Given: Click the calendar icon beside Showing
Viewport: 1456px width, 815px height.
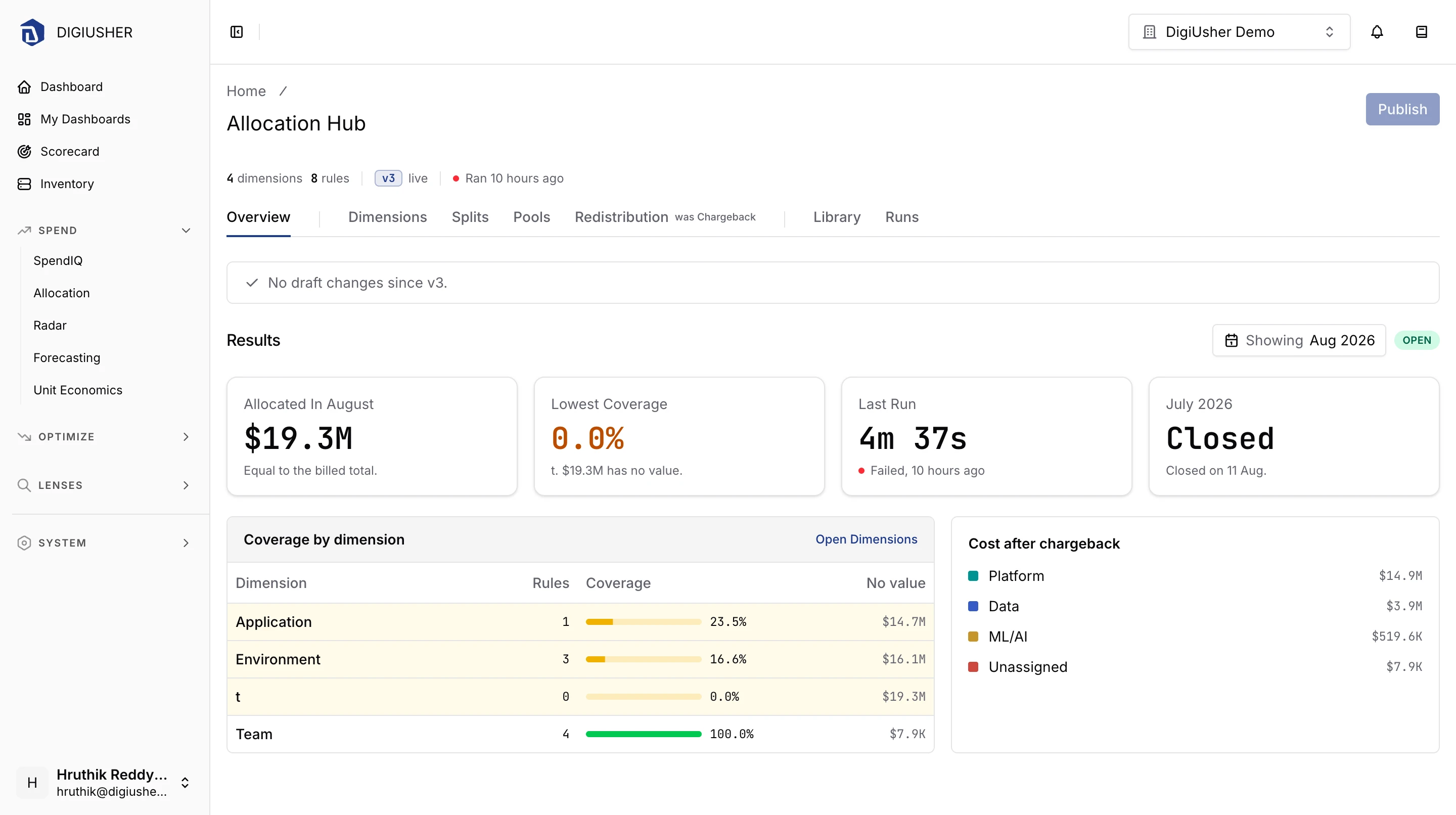Looking at the screenshot, I should (1232, 340).
